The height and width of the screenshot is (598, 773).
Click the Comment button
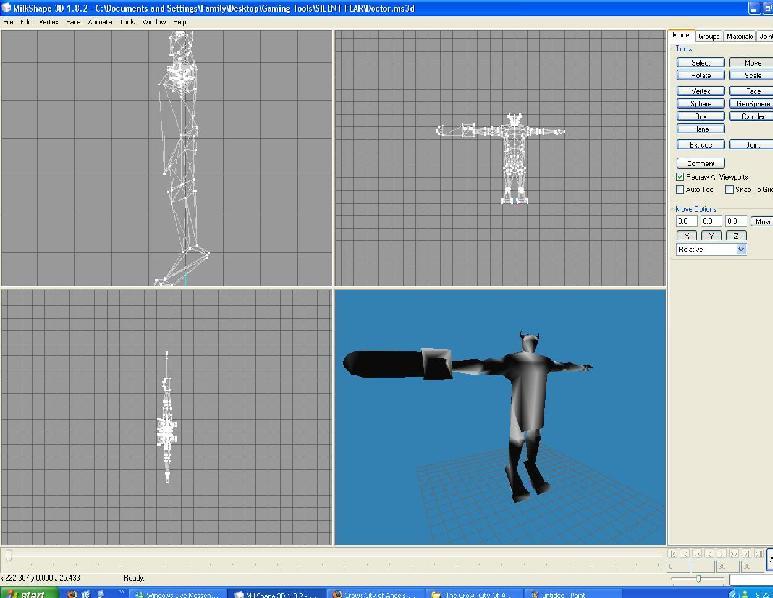coord(700,163)
